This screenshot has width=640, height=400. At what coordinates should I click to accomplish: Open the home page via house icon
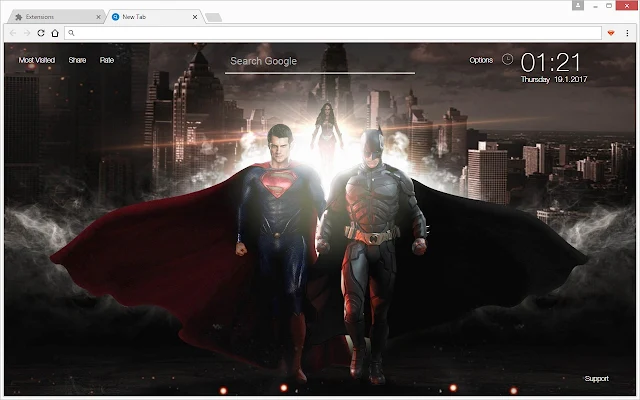tap(55, 33)
